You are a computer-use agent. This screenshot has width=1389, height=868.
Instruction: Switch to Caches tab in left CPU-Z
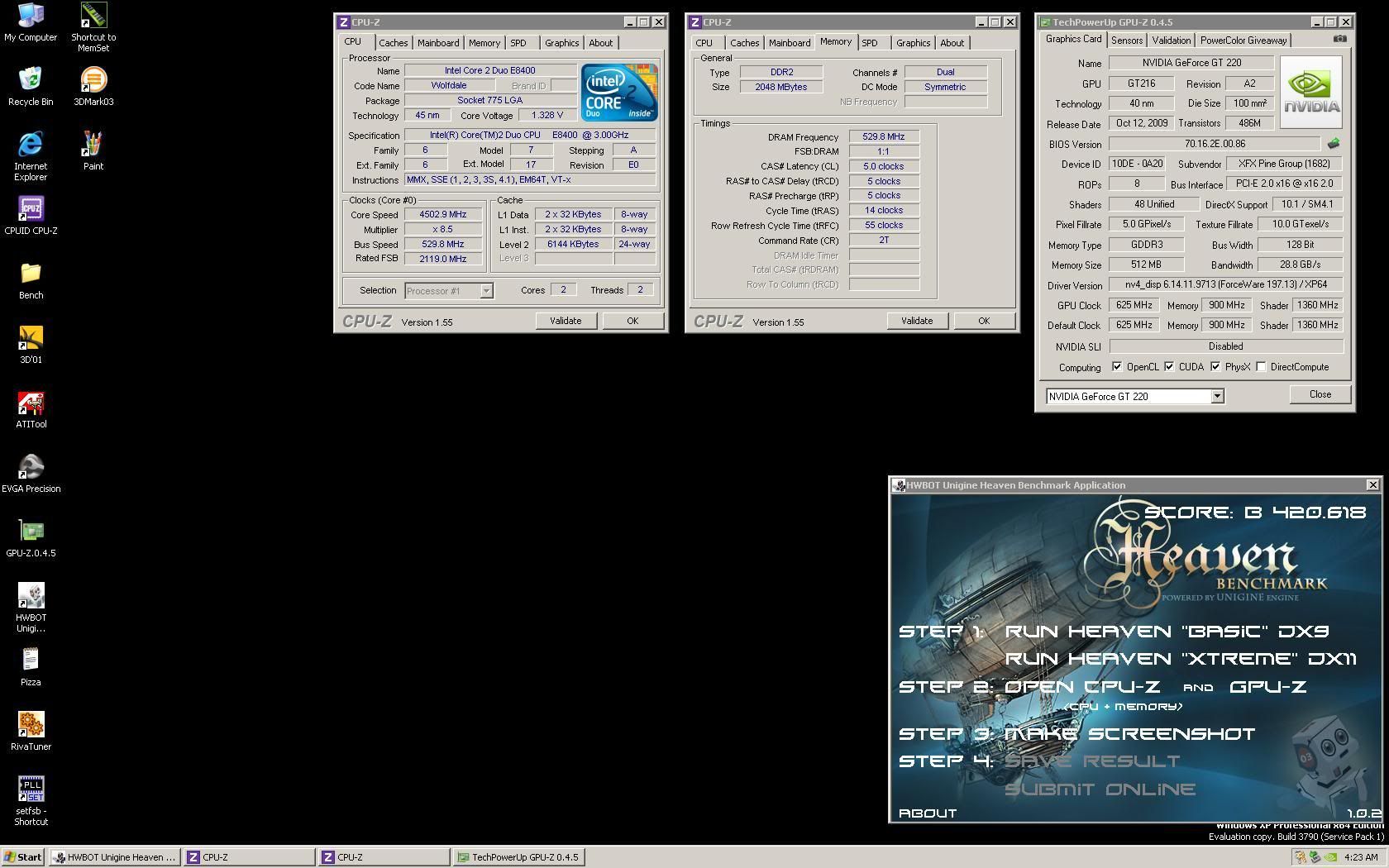click(x=394, y=43)
